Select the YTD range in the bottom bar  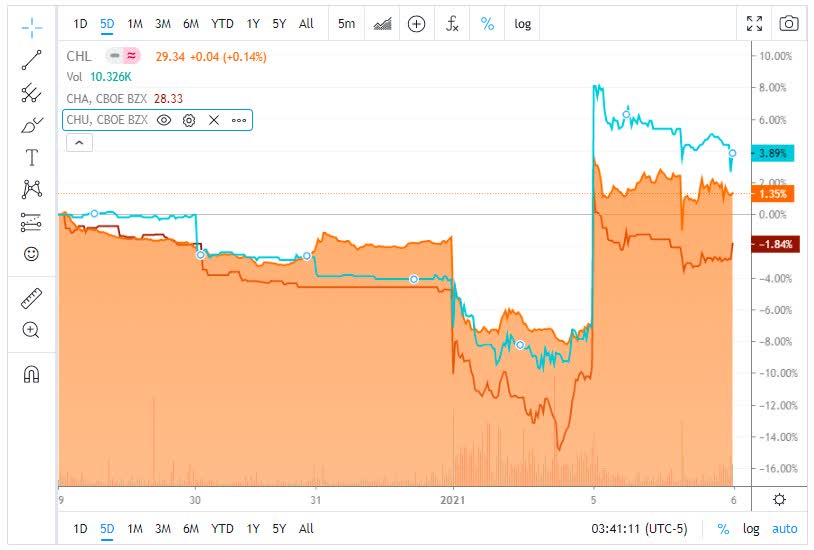(222, 529)
